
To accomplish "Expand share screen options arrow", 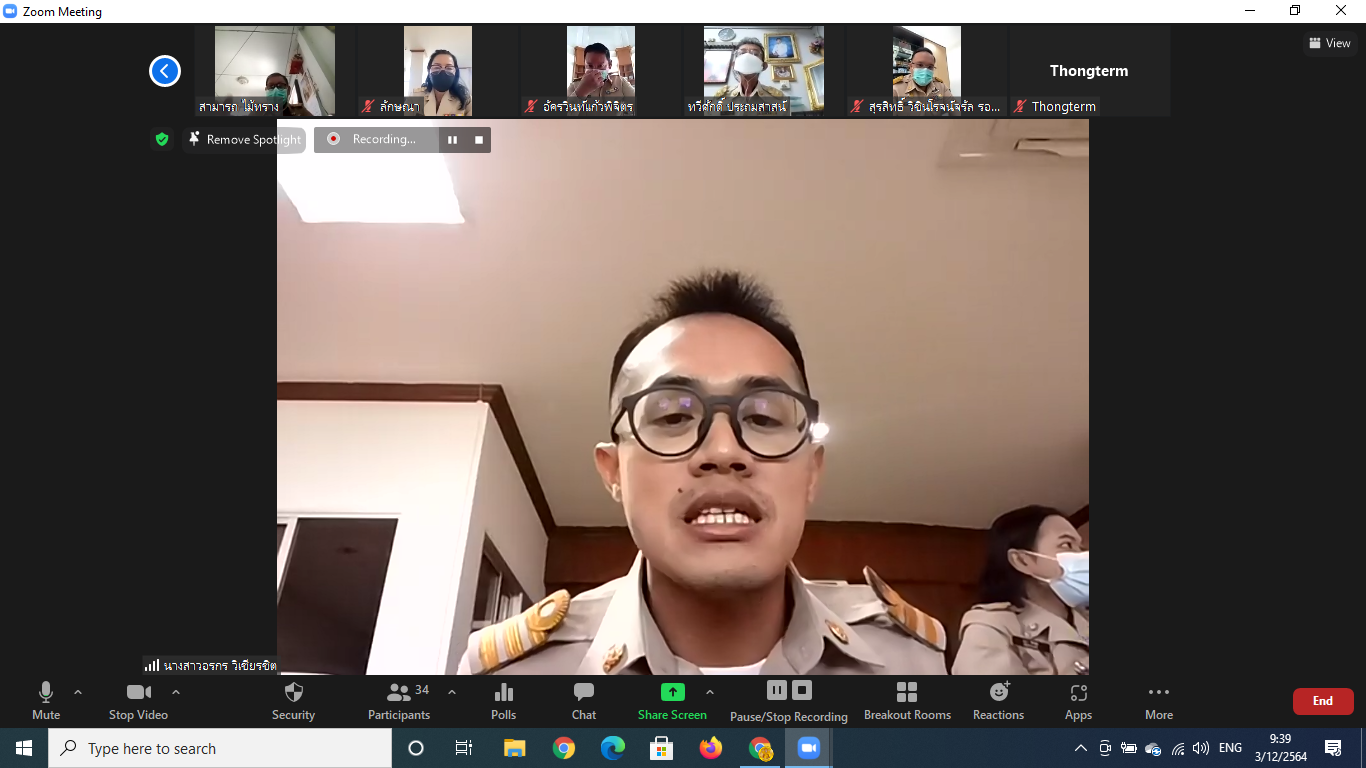I will click(710, 692).
